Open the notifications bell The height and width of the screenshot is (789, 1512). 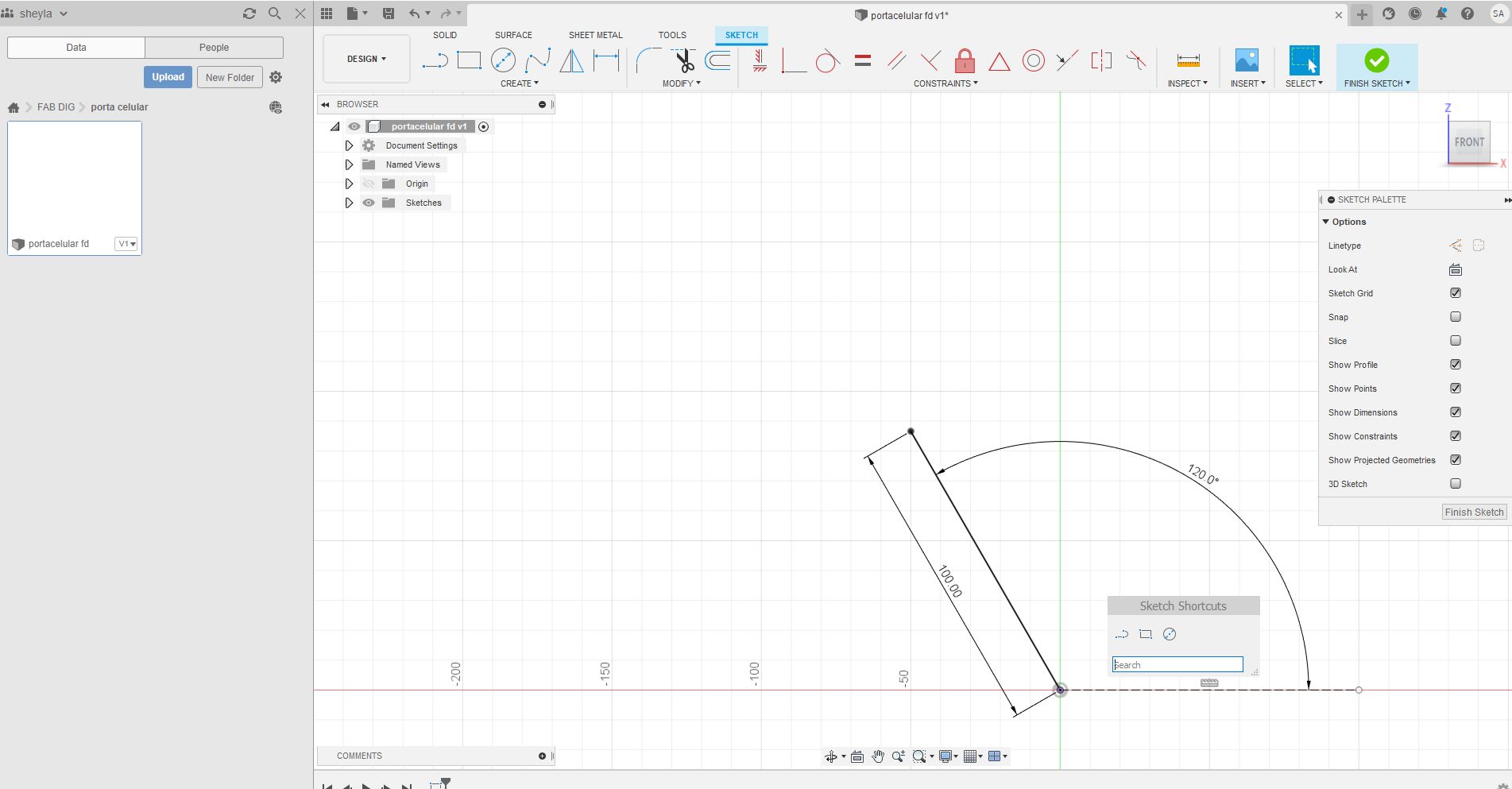pos(1441,14)
